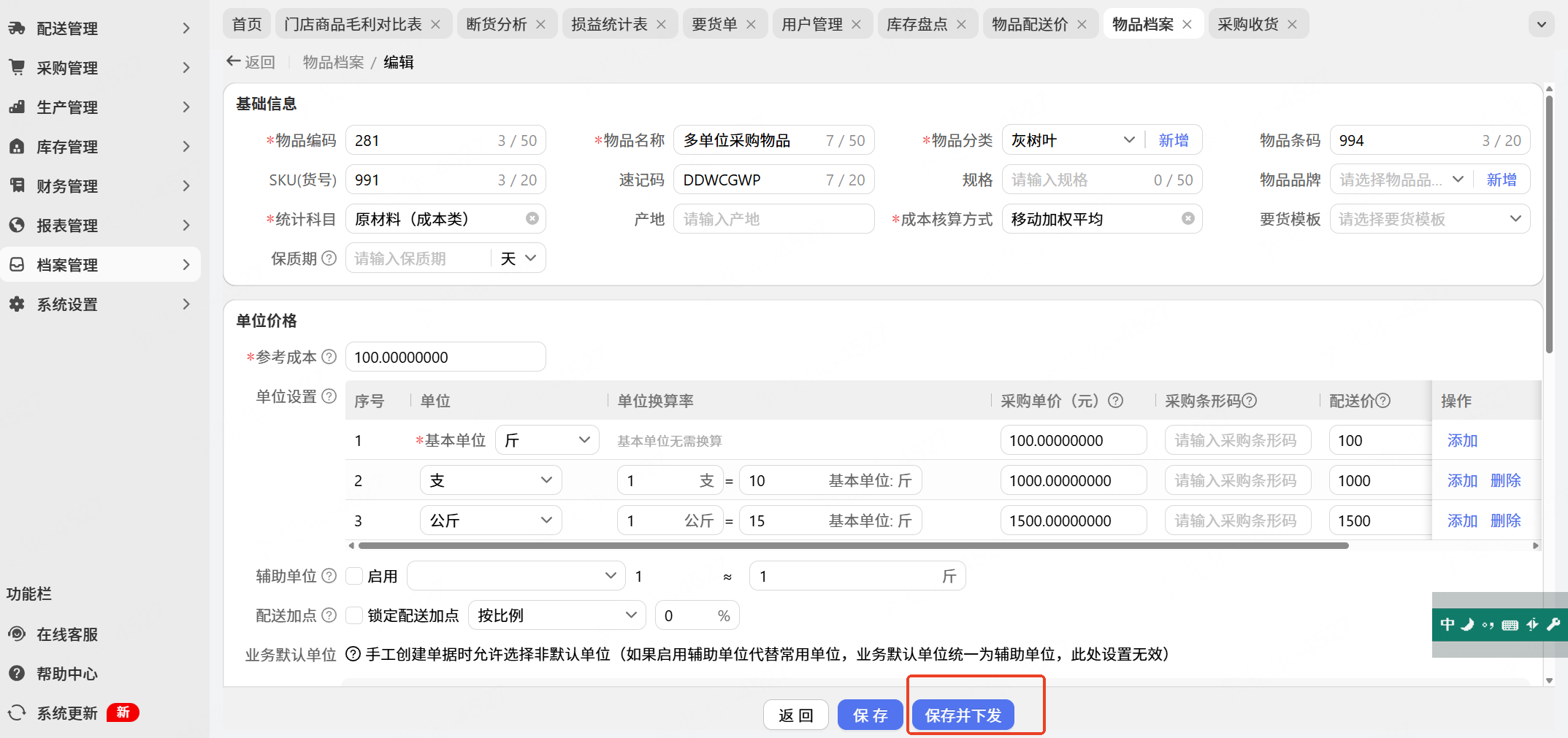This screenshot has height=738, width=1568.
Task: Click the 档案管理 archive icon
Action: [x=17, y=265]
